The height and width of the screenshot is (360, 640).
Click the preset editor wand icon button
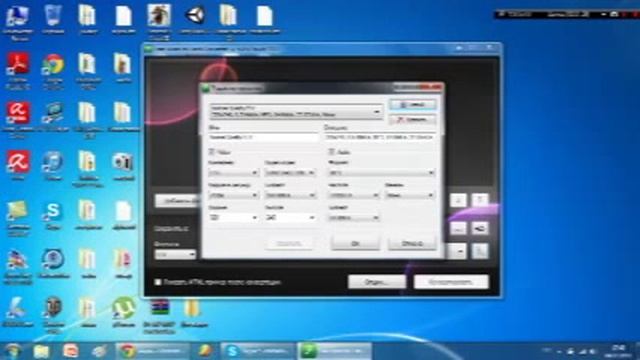click(480, 251)
